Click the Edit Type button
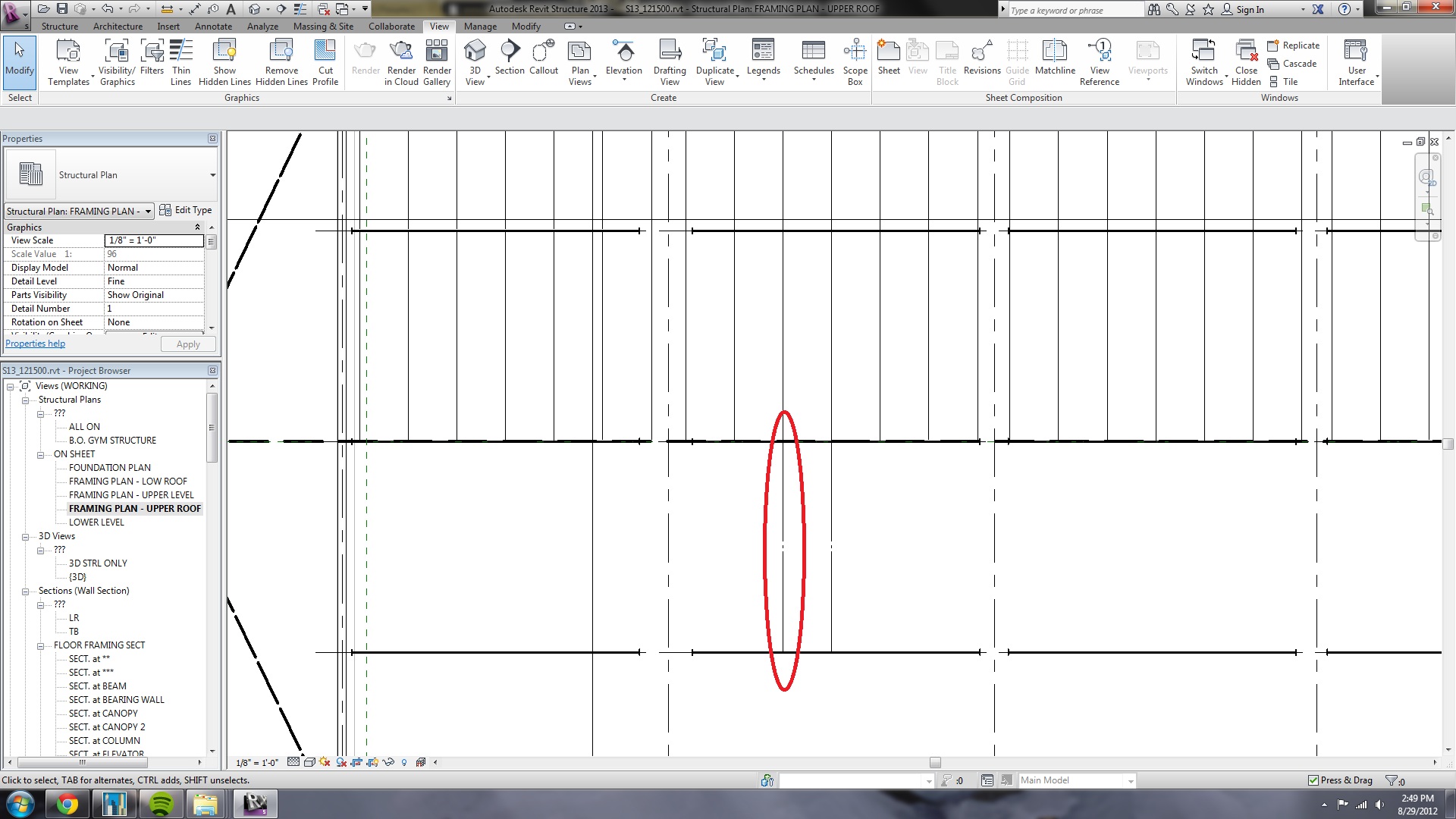 186,210
